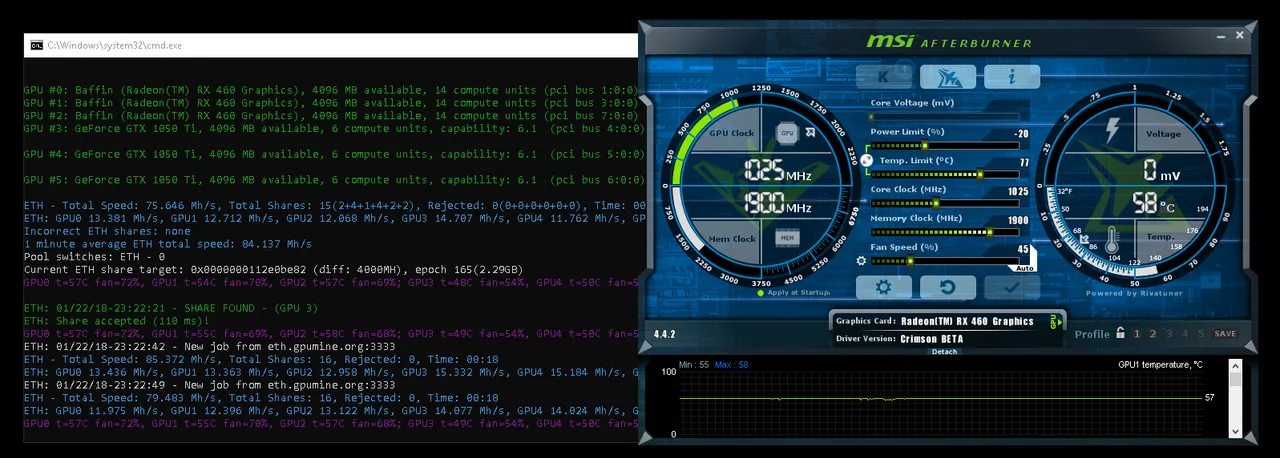Click the Temp. label in right gauge

(1160, 237)
